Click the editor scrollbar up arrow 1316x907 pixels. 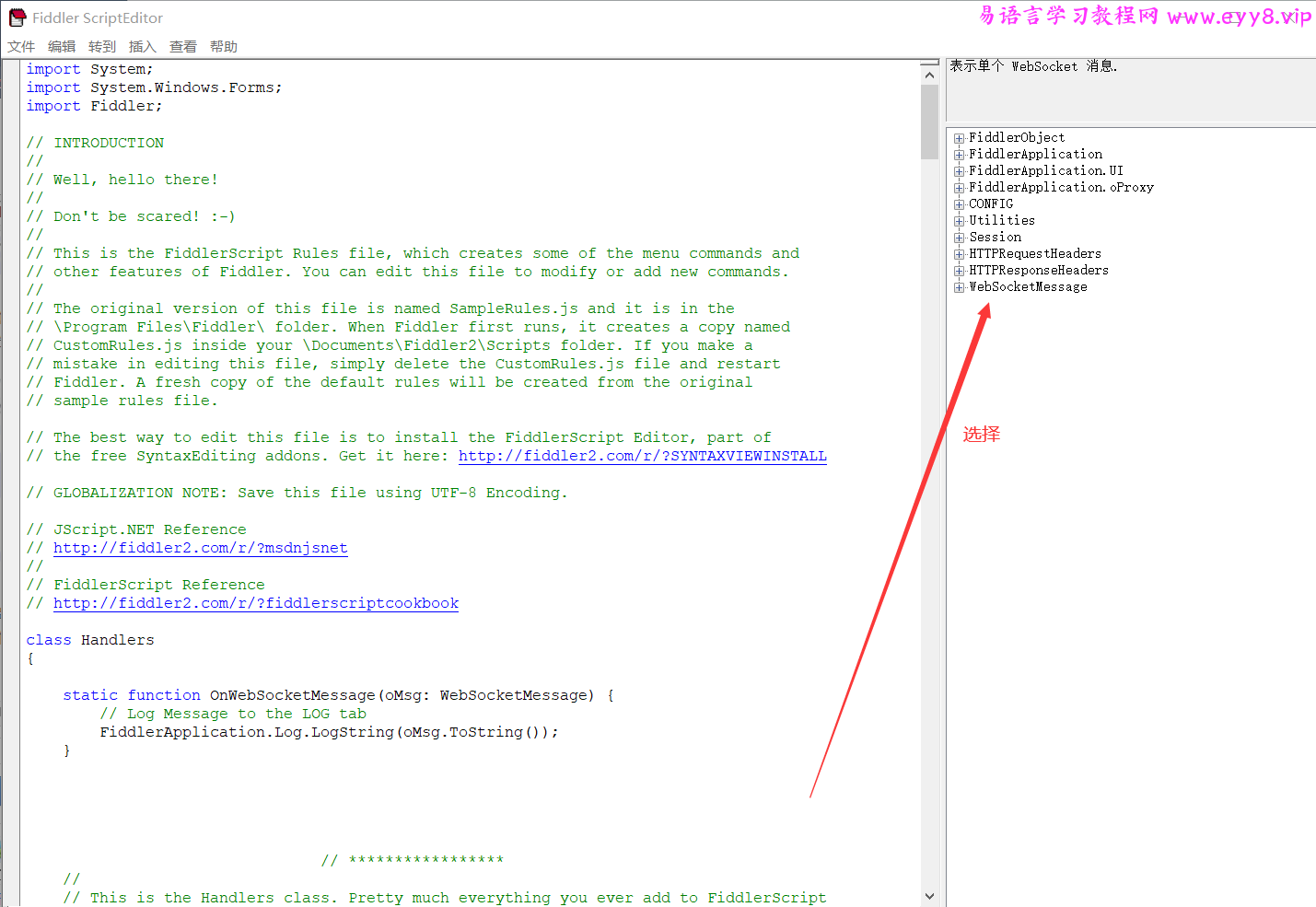coord(929,75)
